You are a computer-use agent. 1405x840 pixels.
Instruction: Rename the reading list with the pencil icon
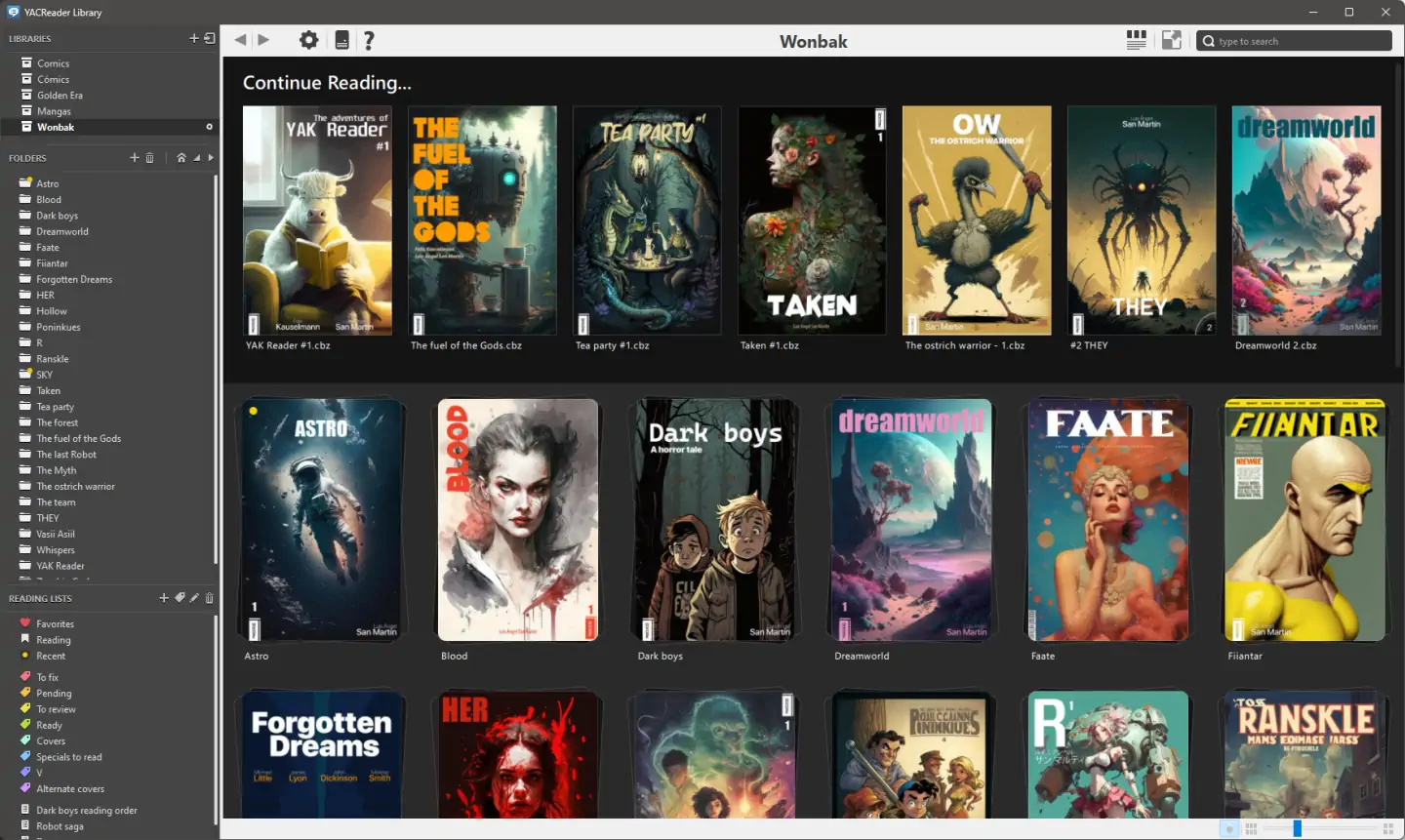(x=194, y=597)
